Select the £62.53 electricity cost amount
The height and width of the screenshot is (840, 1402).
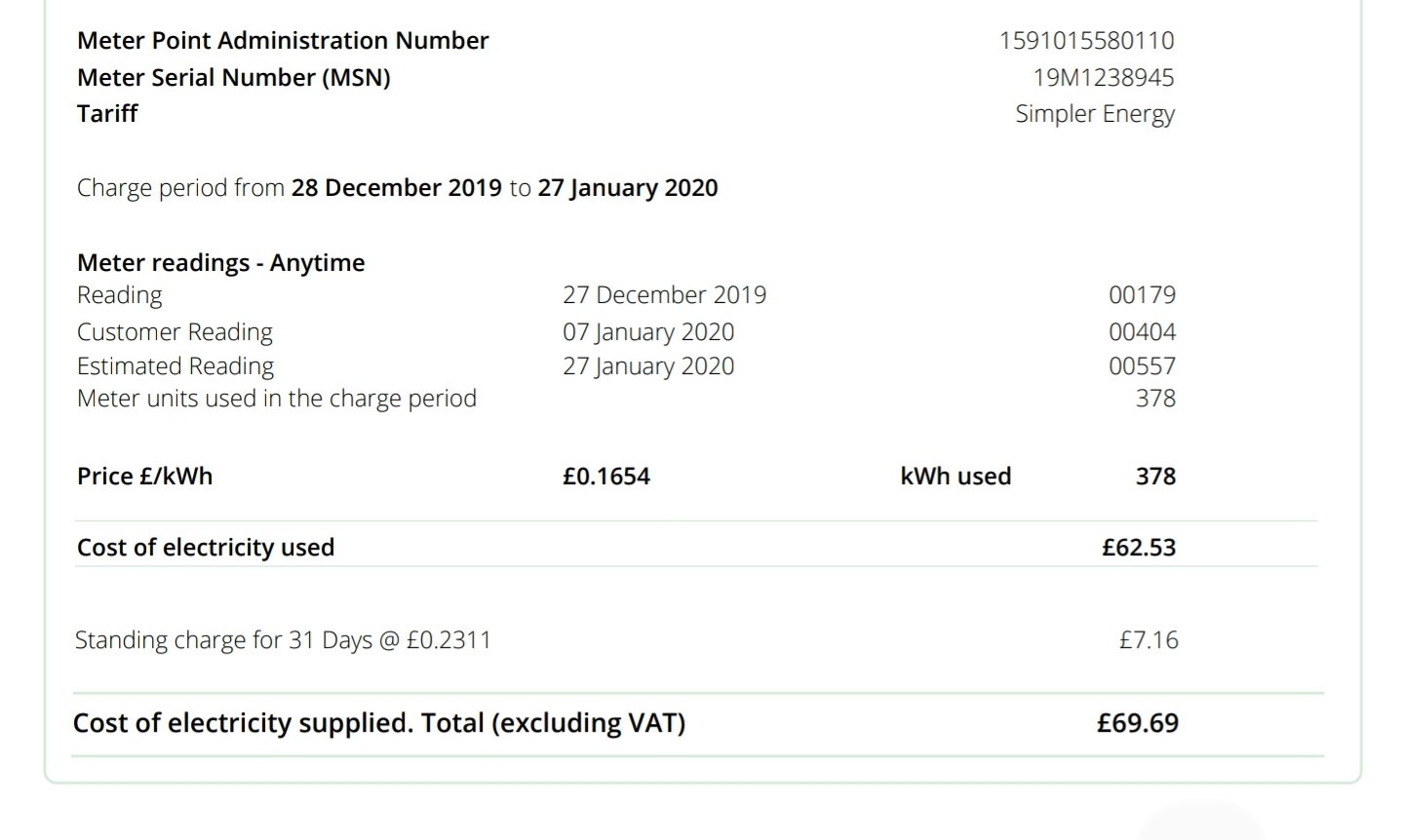[x=1139, y=548]
